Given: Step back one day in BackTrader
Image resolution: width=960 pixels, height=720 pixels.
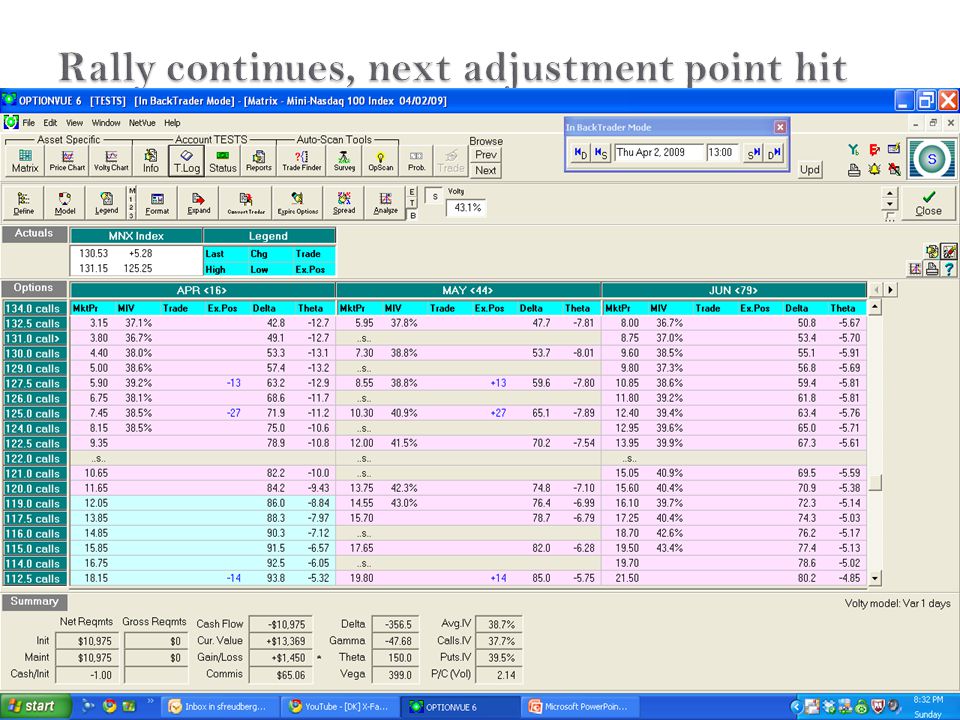Looking at the screenshot, I should pyautogui.click(x=580, y=153).
